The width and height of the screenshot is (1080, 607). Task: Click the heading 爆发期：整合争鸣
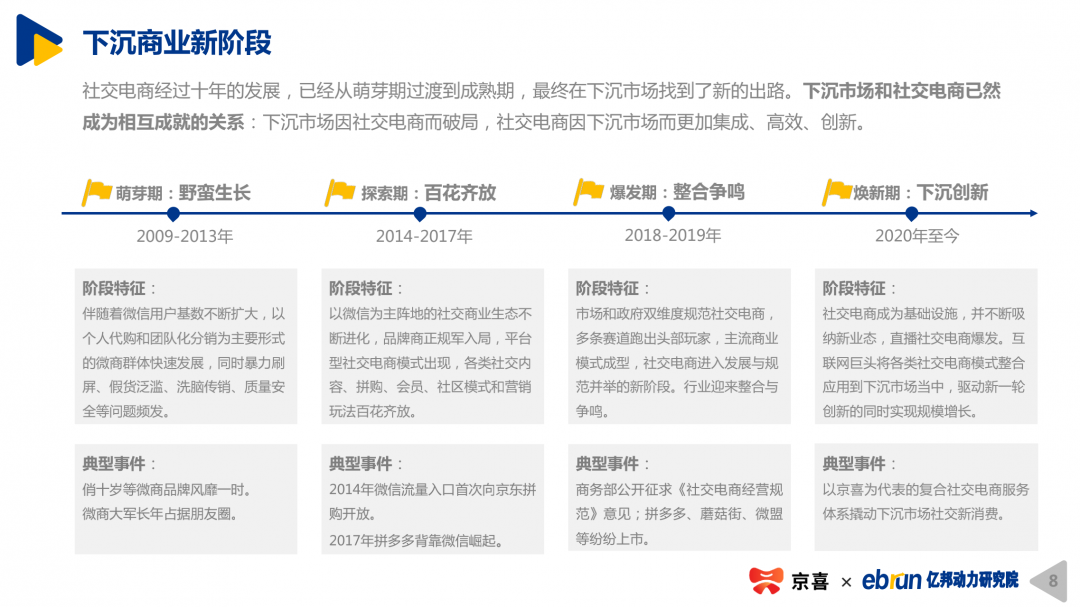(677, 192)
